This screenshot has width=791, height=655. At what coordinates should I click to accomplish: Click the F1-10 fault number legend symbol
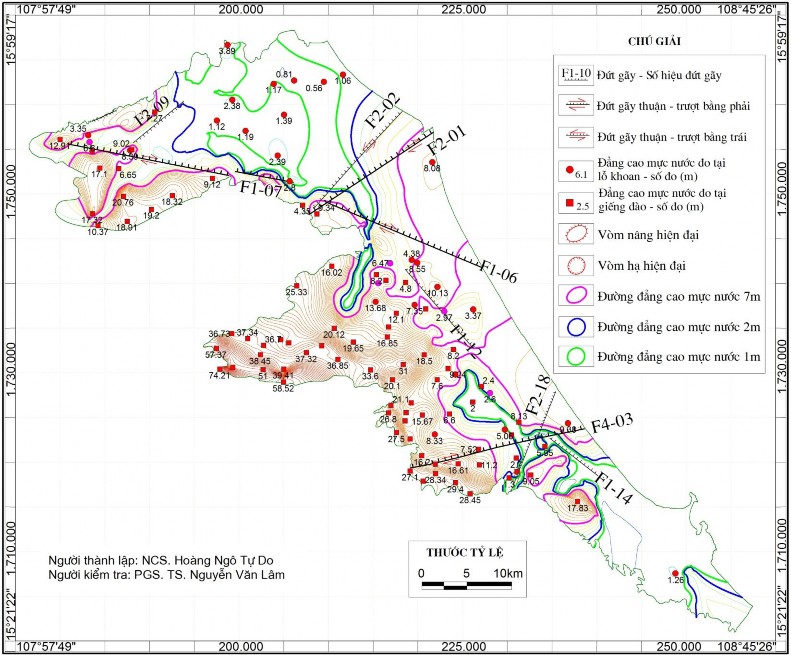coord(575,76)
